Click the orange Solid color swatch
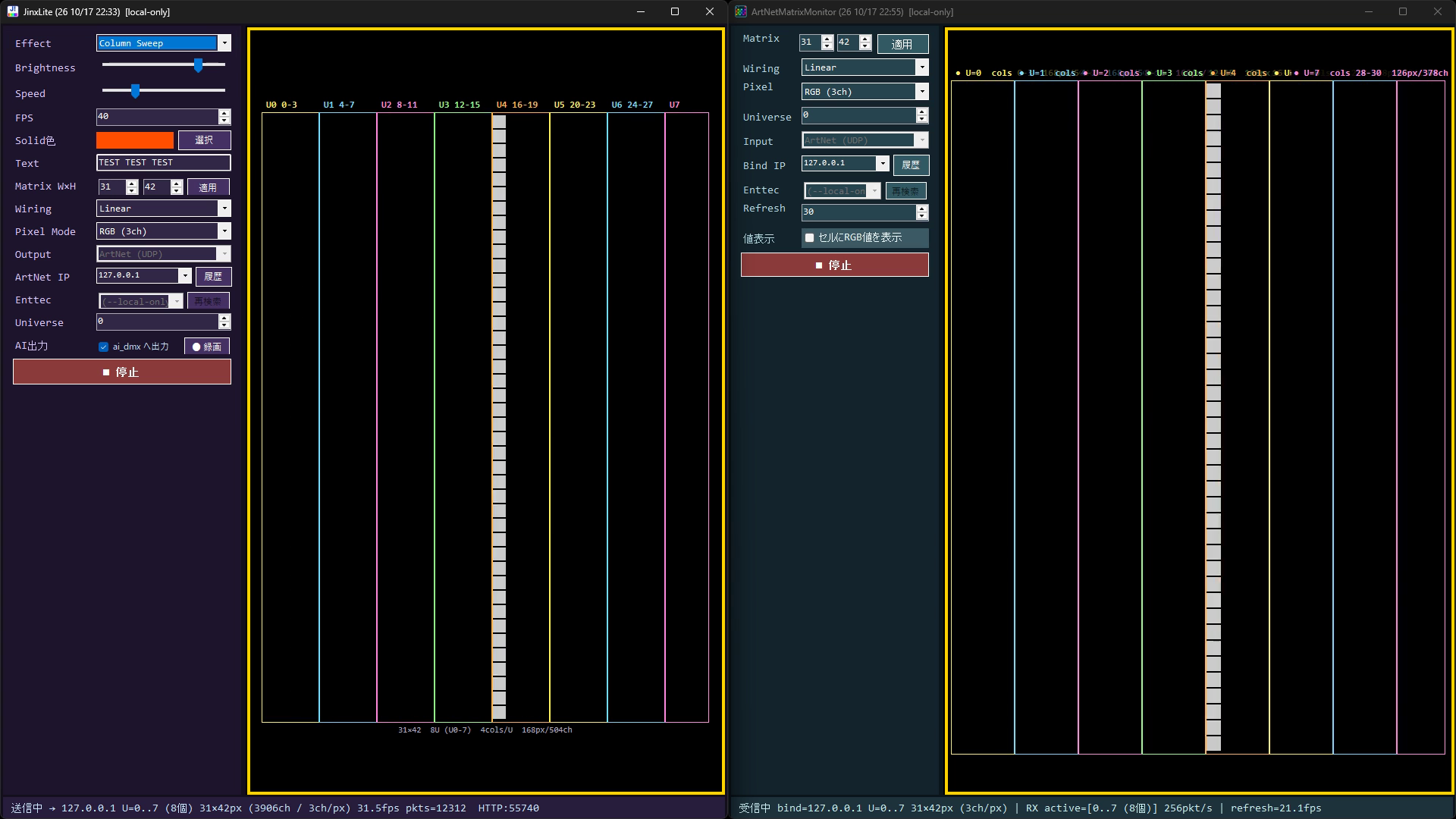 click(x=135, y=140)
